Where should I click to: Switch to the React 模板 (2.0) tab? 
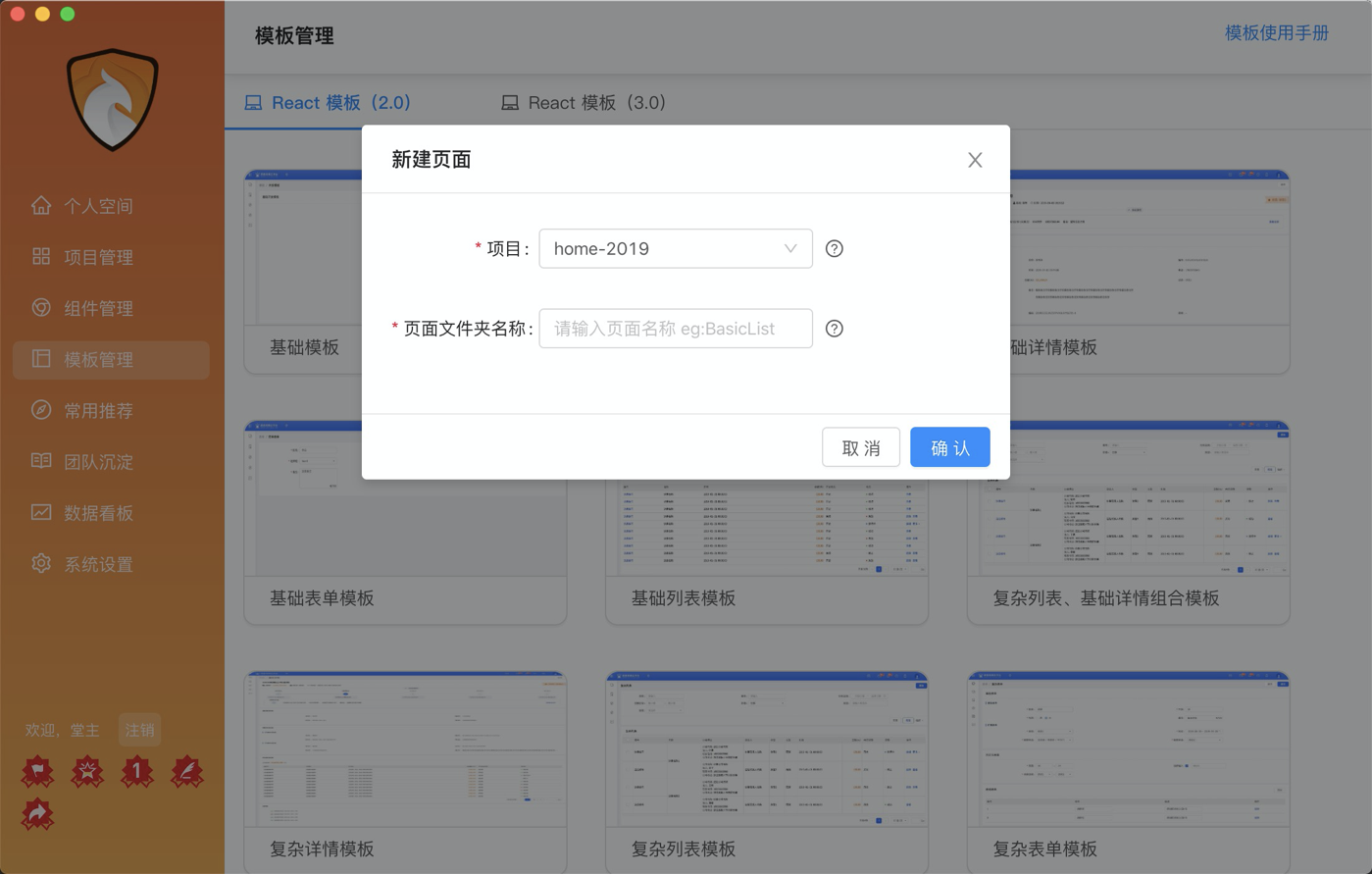click(328, 103)
